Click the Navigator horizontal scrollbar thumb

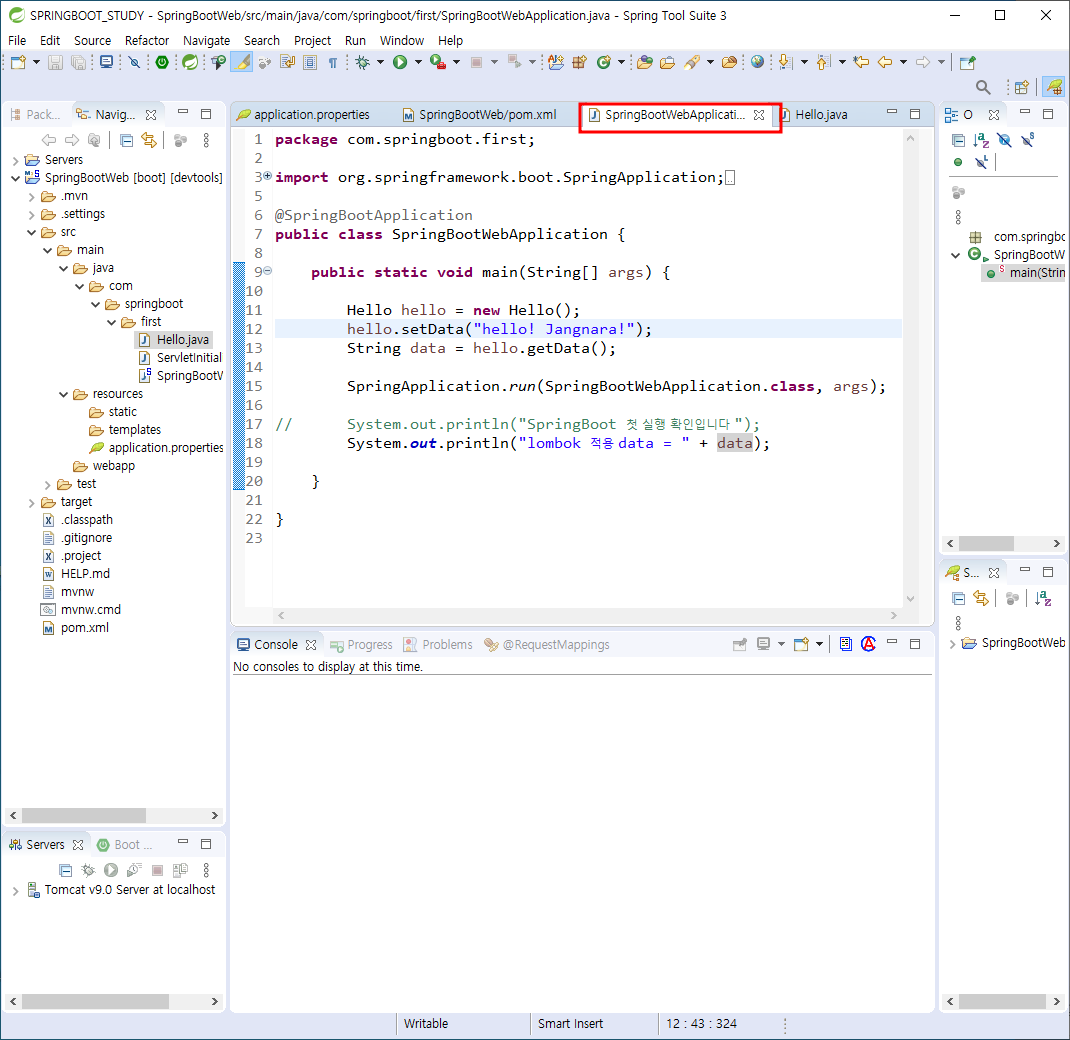pos(83,815)
